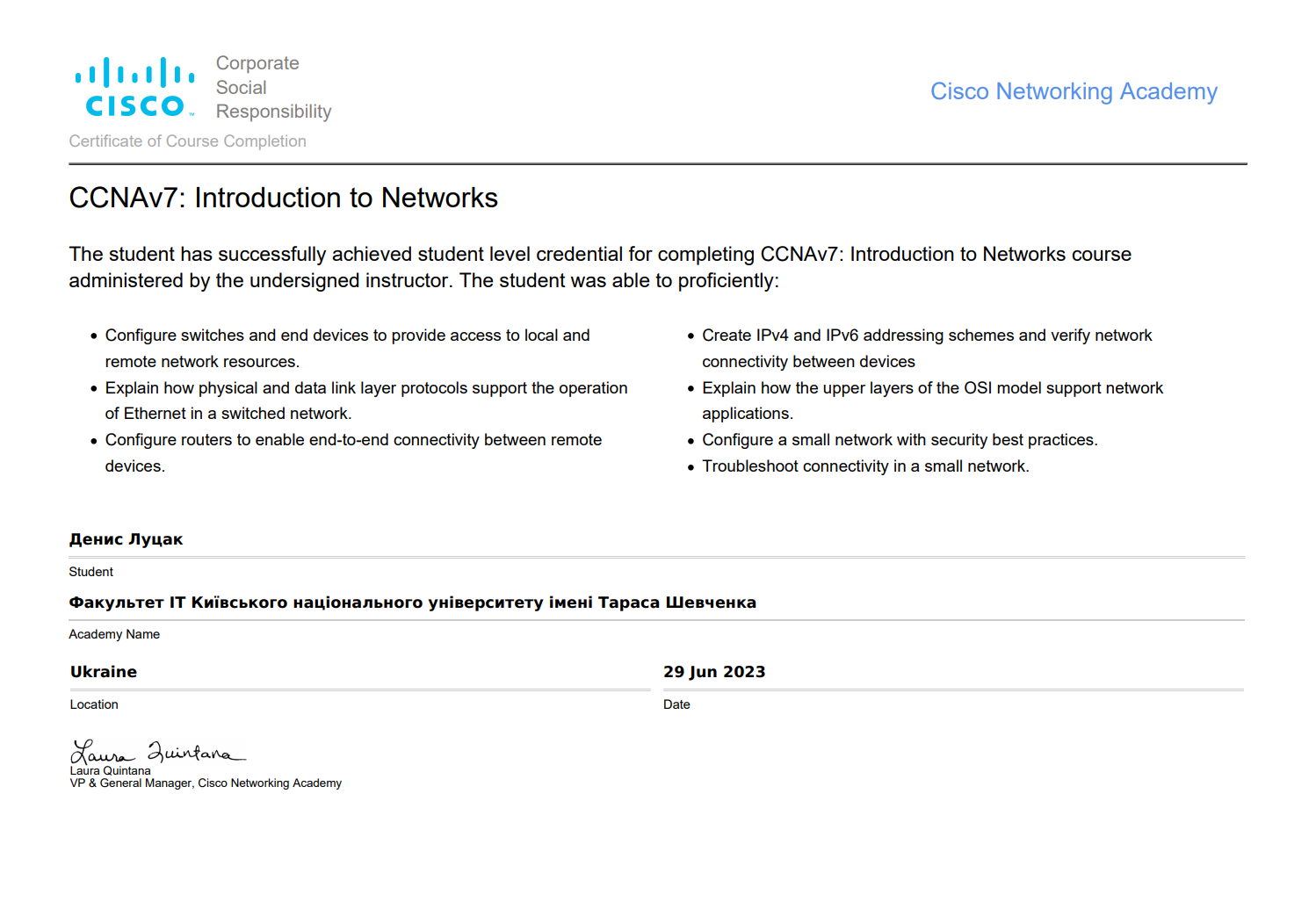
Task: Click the student name Денис Луцак
Action: tap(126, 539)
